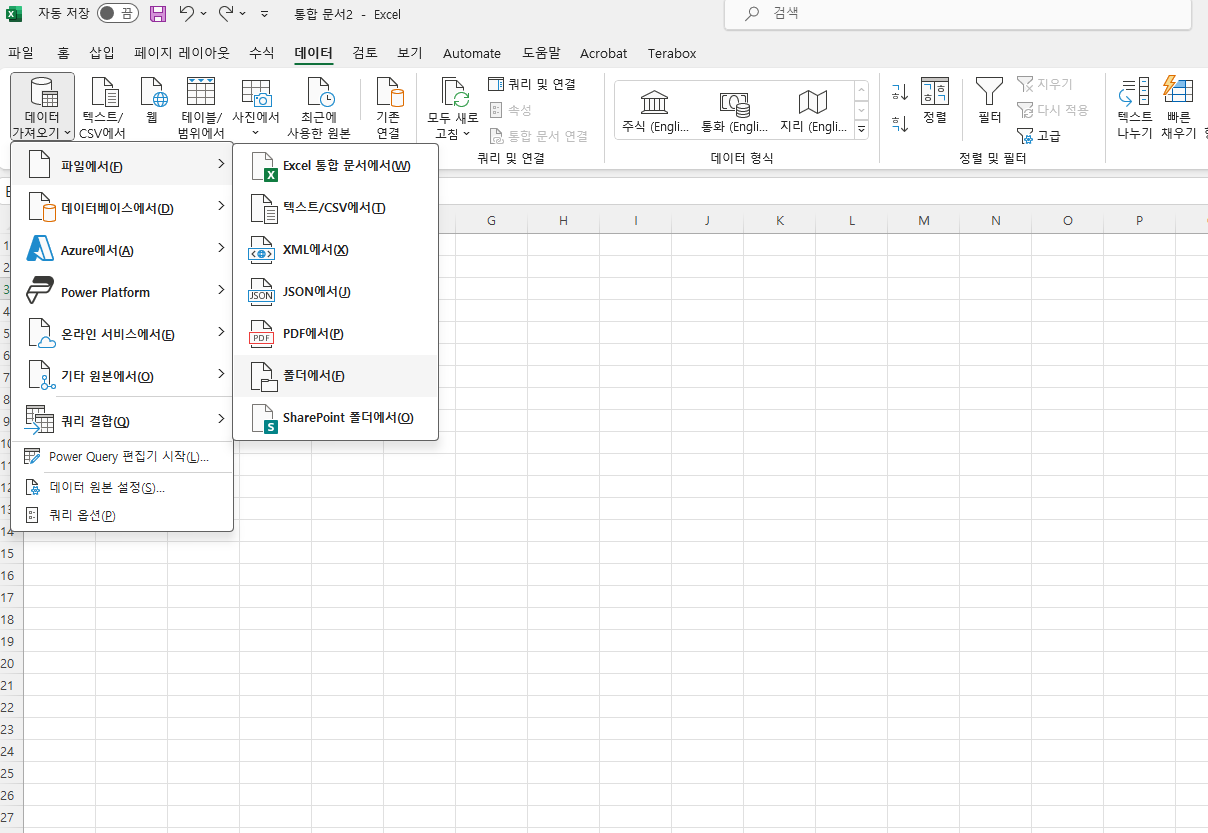Open the 파일 tab
The image size is (1208, 833).
20,53
